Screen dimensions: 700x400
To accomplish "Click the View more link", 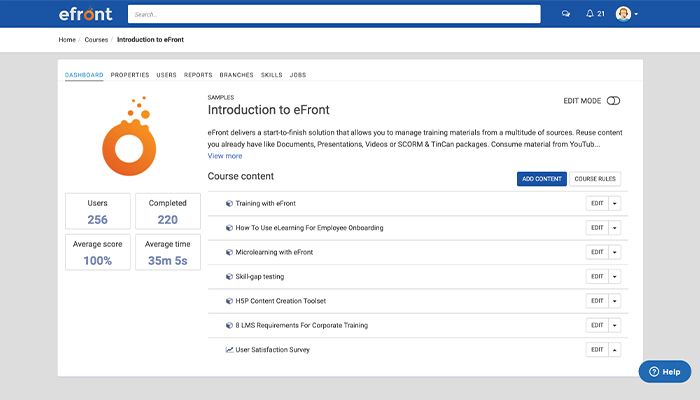I will [x=225, y=156].
